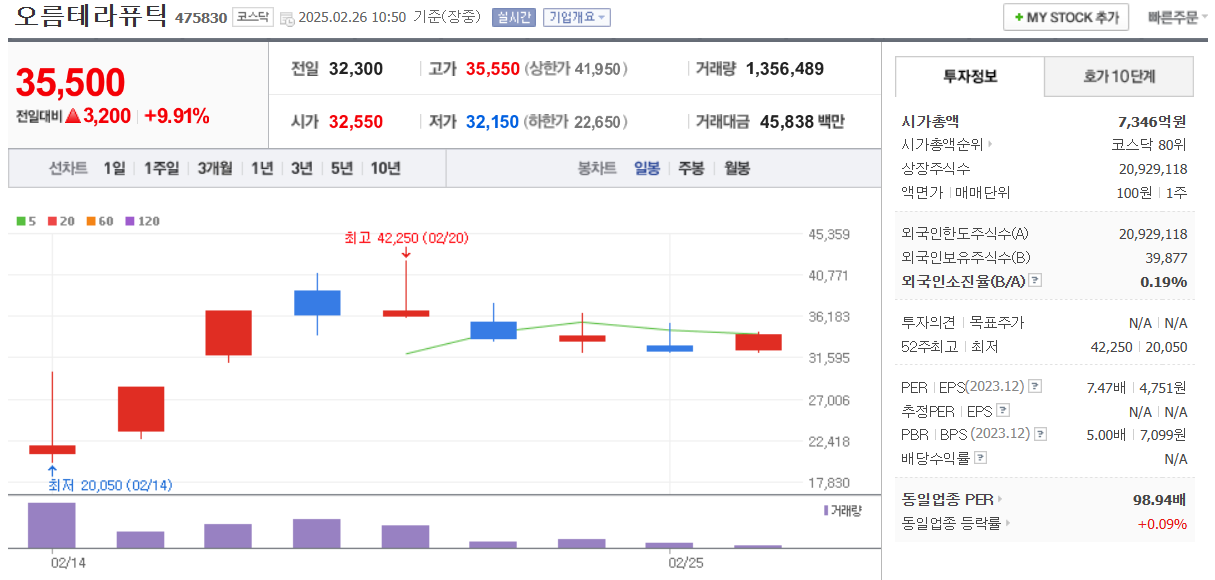Click the 실시간 badge
This screenshot has height=580, width=1215.
pyautogui.click(x=512, y=17)
